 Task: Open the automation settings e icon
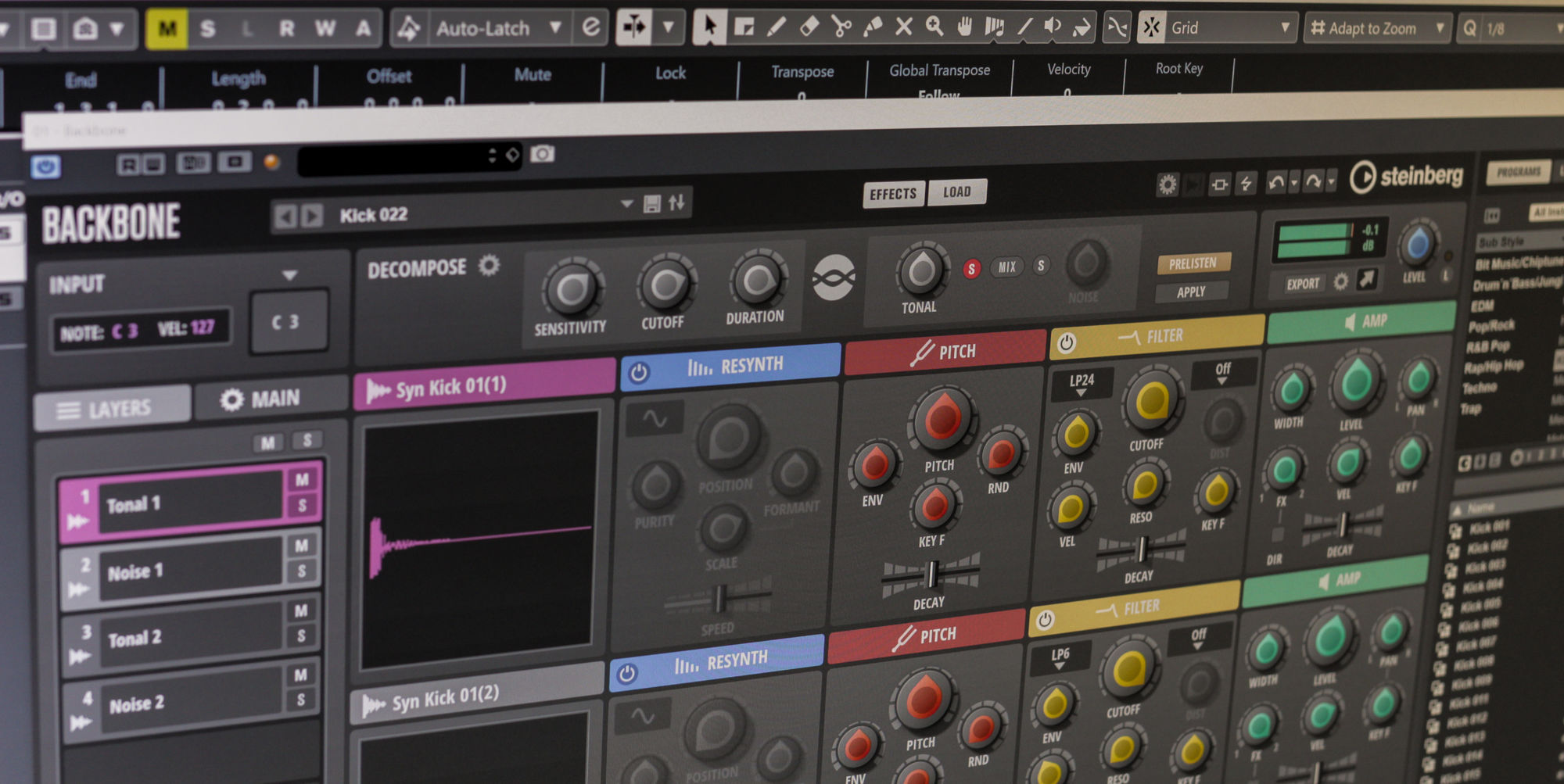pos(591,27)
